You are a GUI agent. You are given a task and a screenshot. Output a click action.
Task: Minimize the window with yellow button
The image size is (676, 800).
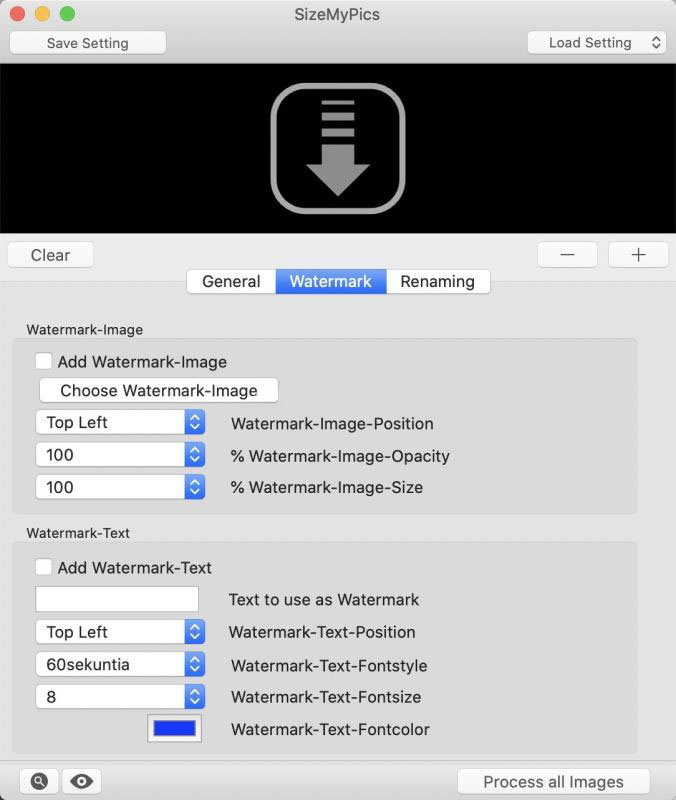point(42,13)
